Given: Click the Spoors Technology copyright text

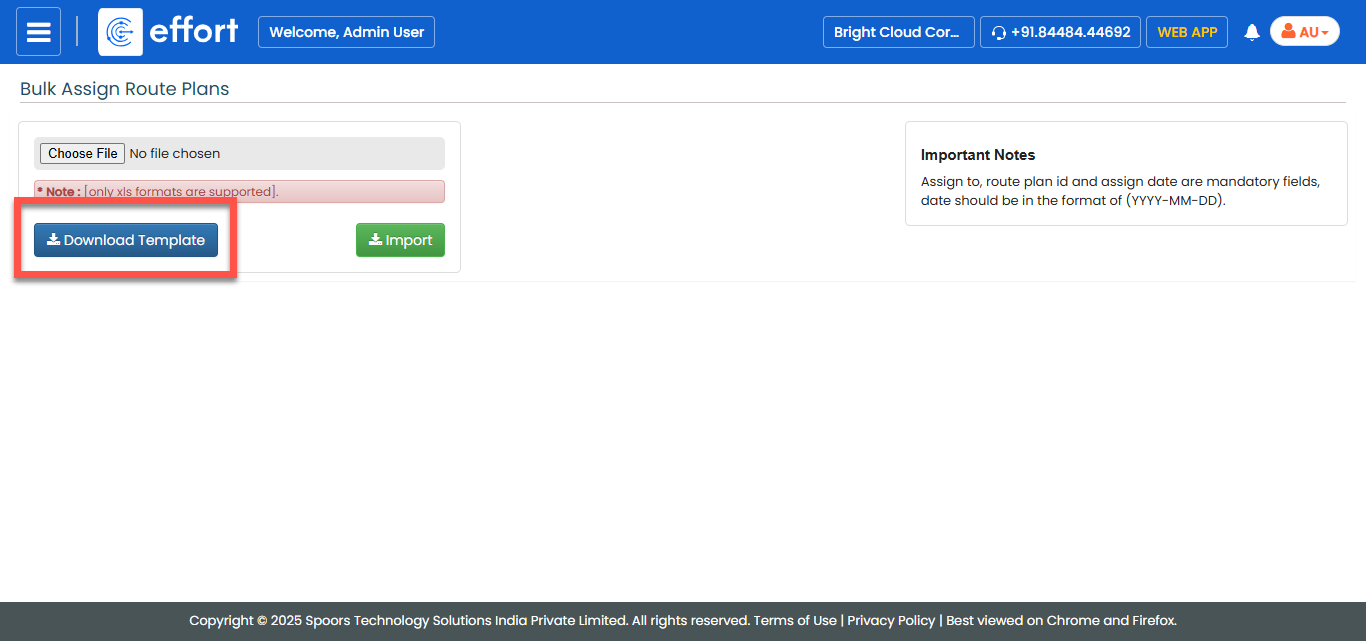Looking at the screenshot, I should (468, 620).
